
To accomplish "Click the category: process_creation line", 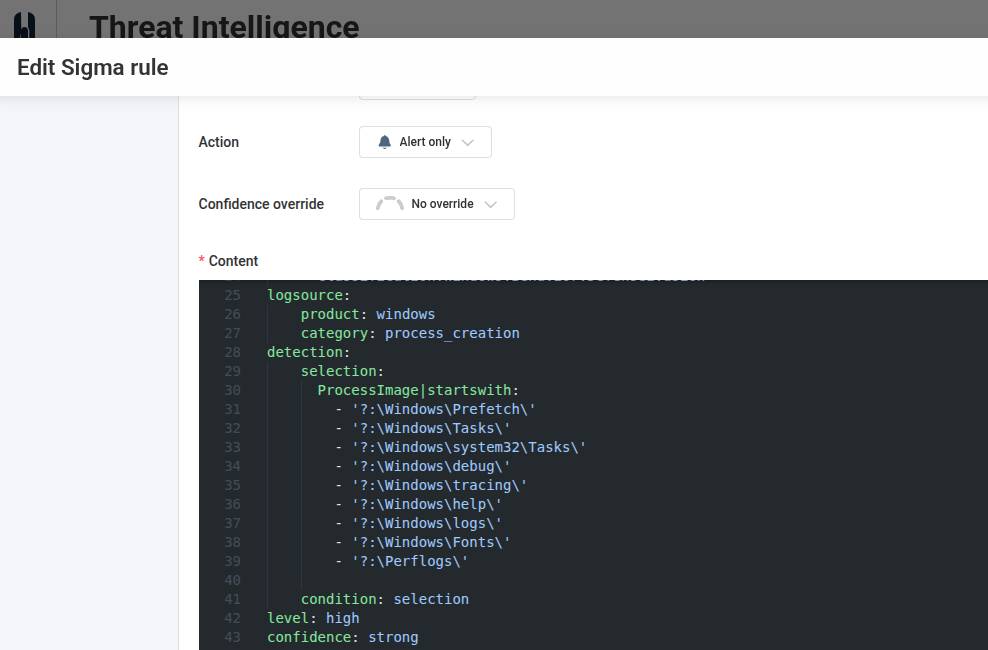I will click(x=410, y=333).
